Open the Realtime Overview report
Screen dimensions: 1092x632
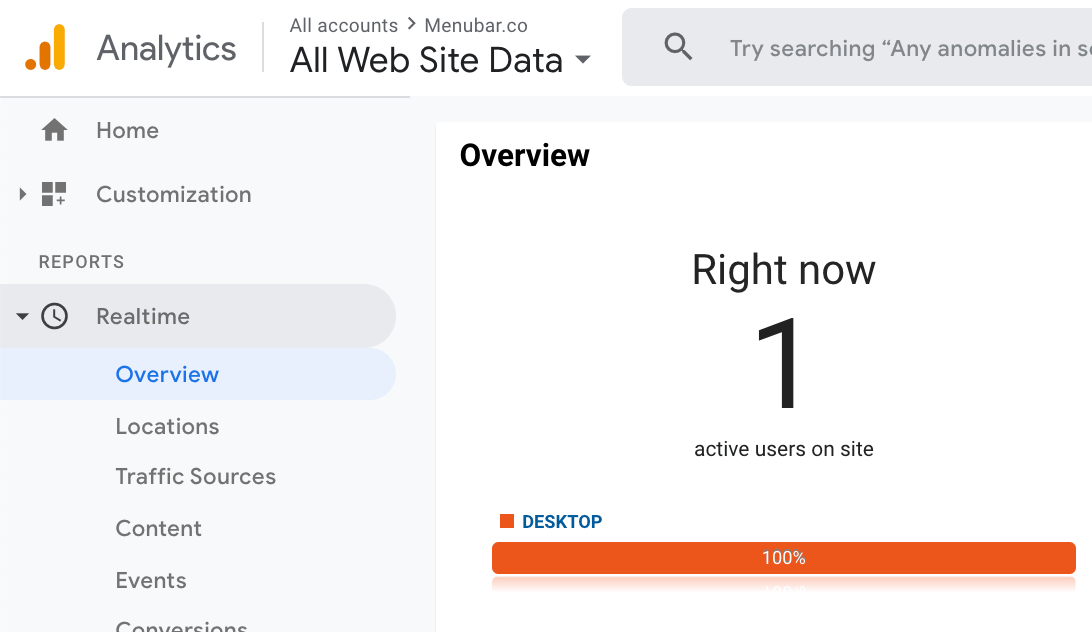(167, 374)
